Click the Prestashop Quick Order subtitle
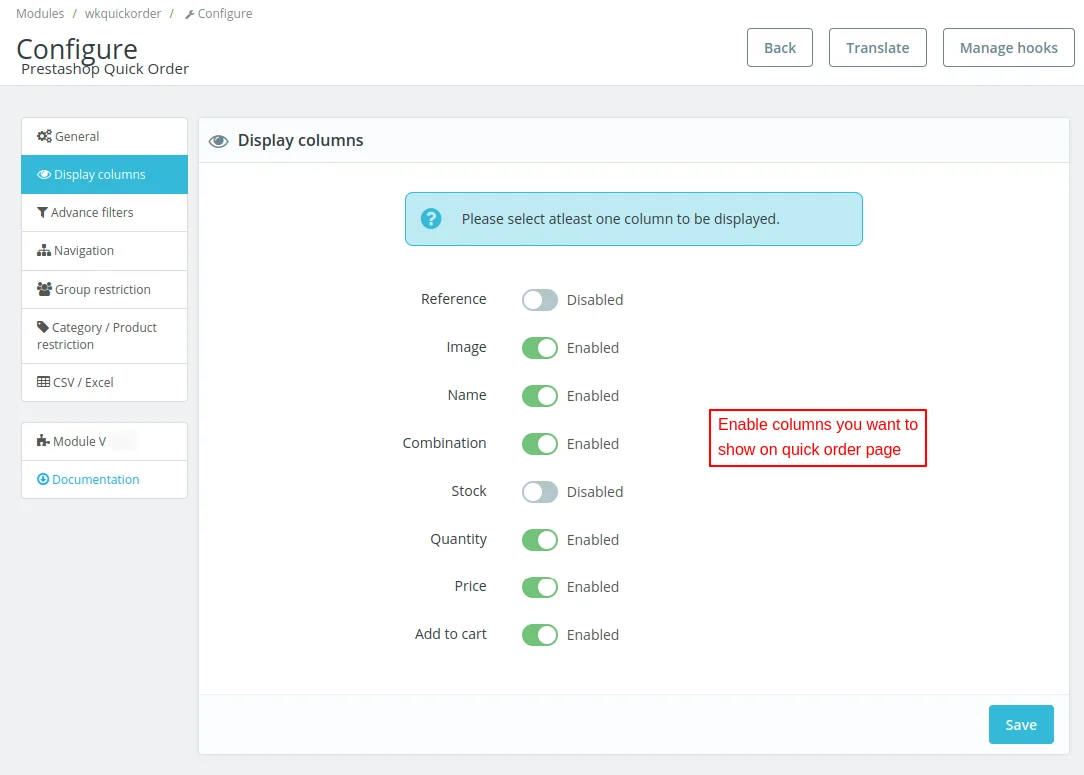 [105, 68]
